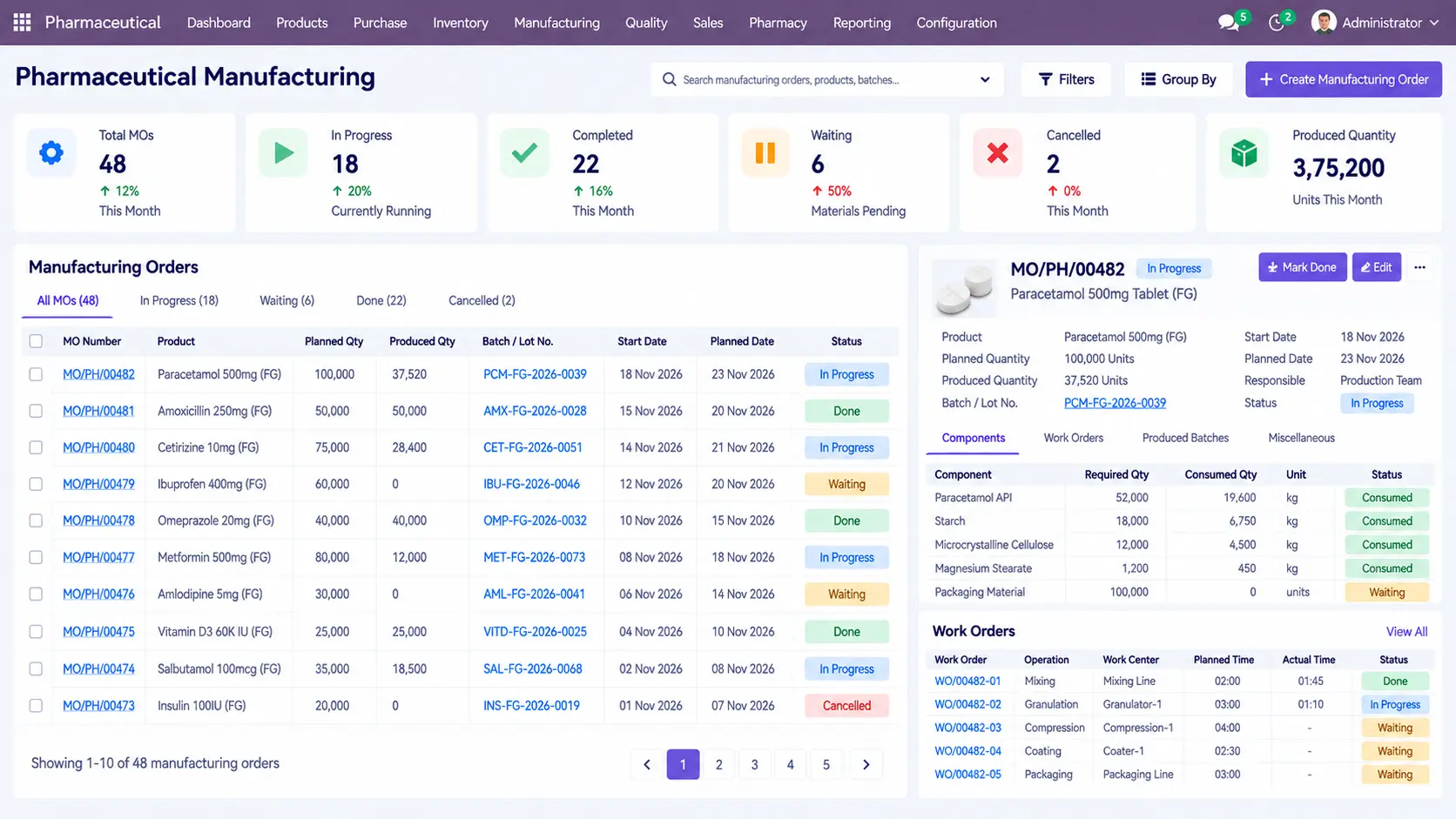Switch to the Waiting (6) tab

pyautogui.click(x=286, y=300)
